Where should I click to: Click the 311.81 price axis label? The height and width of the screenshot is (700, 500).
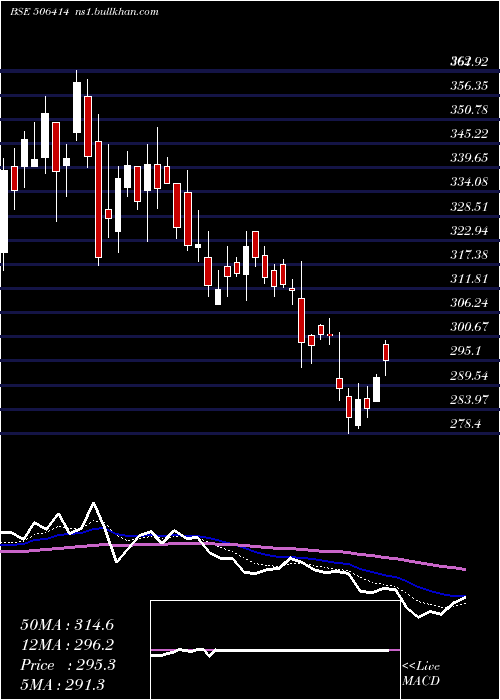(x=469, y=279)
